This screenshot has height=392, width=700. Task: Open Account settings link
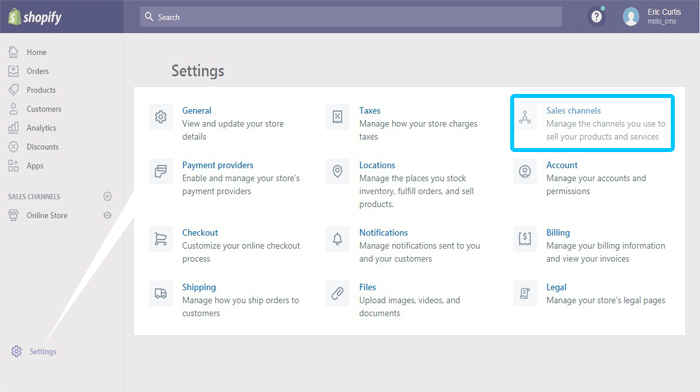point(562,165)
